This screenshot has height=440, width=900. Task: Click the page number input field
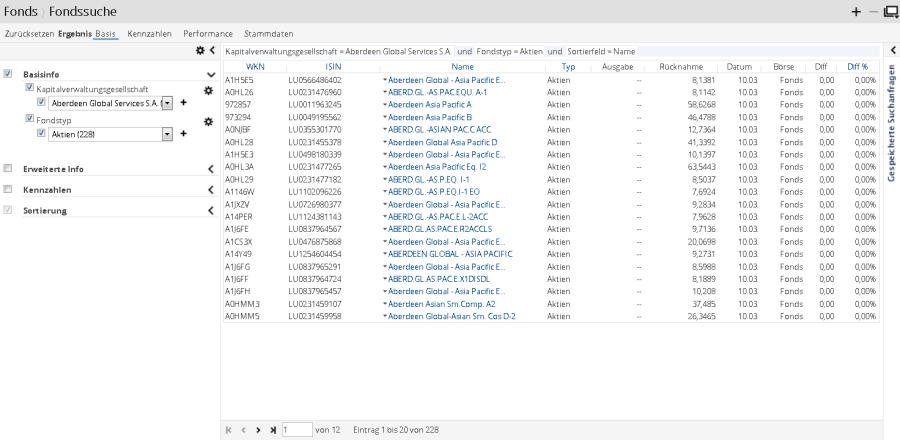coord(296,429)
